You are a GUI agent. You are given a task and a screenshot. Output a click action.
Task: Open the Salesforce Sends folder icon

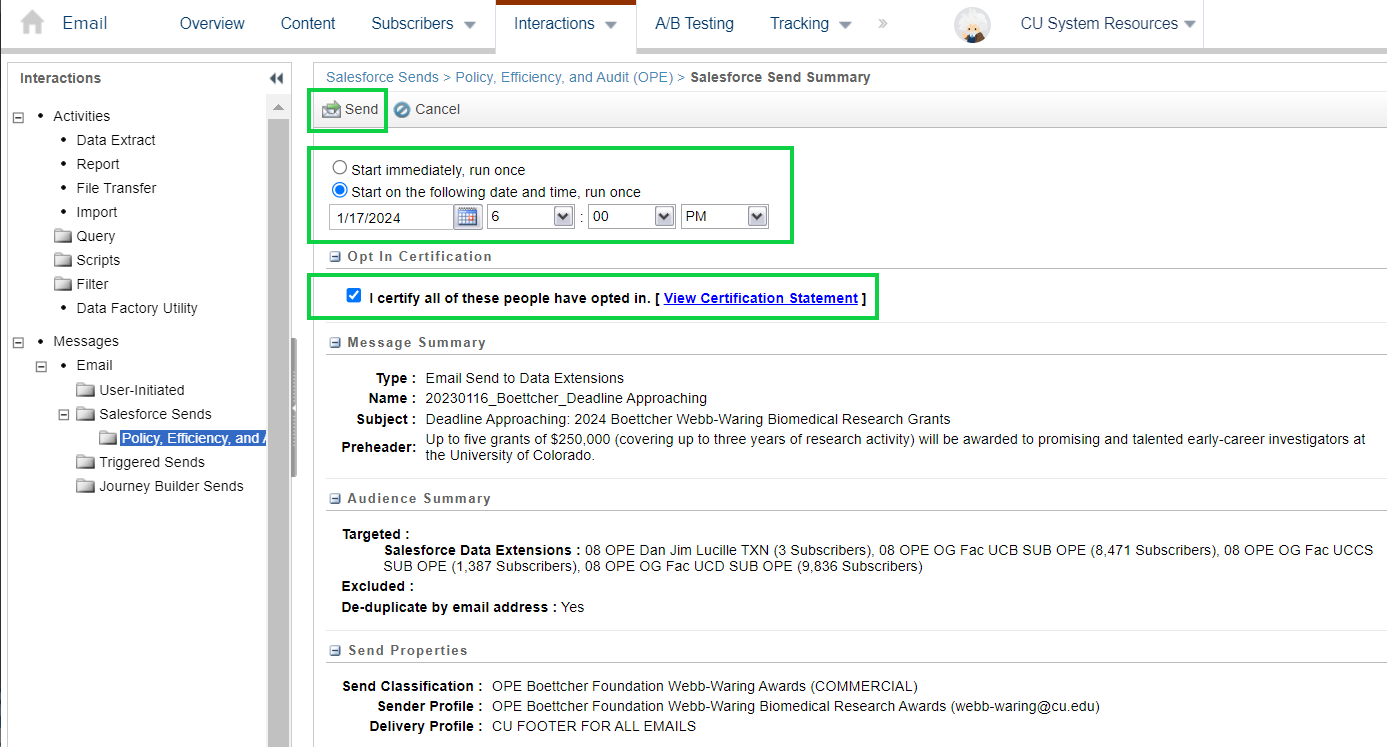pyautogui.click(x=86, y=414)
